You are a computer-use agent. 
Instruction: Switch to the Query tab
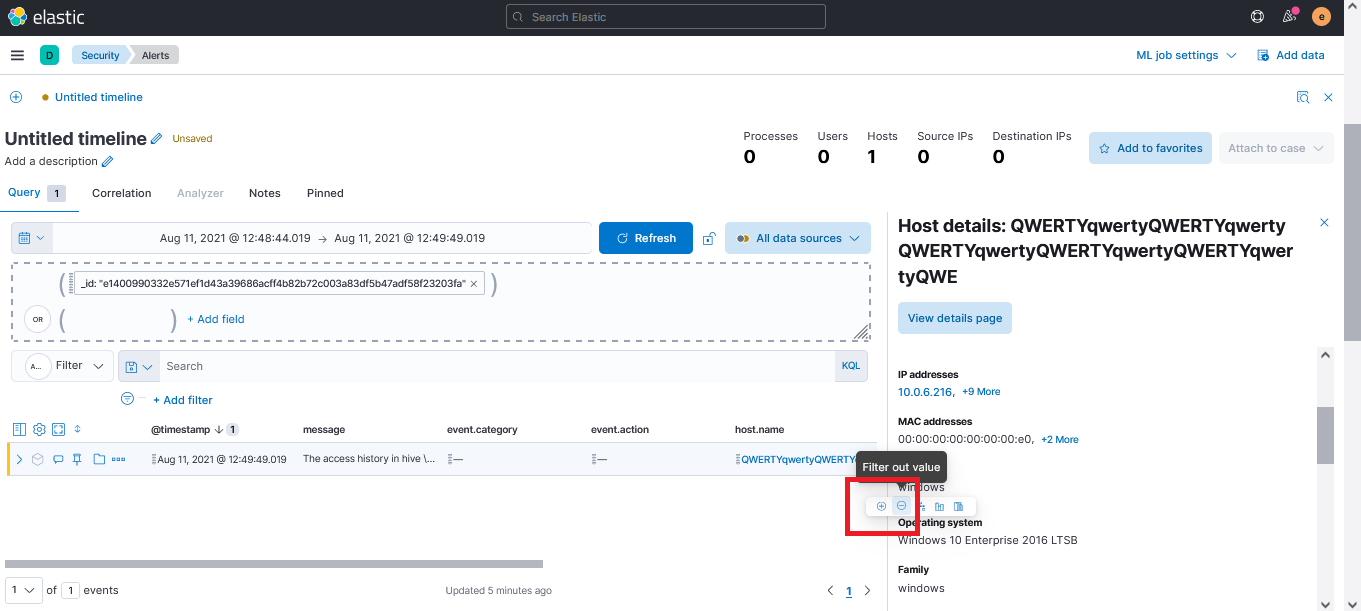(x=36, y=193)
